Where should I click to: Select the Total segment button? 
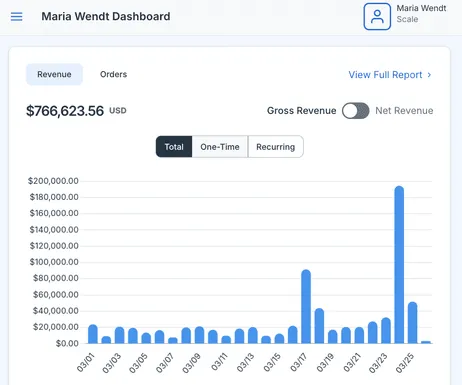click(174, 147)
